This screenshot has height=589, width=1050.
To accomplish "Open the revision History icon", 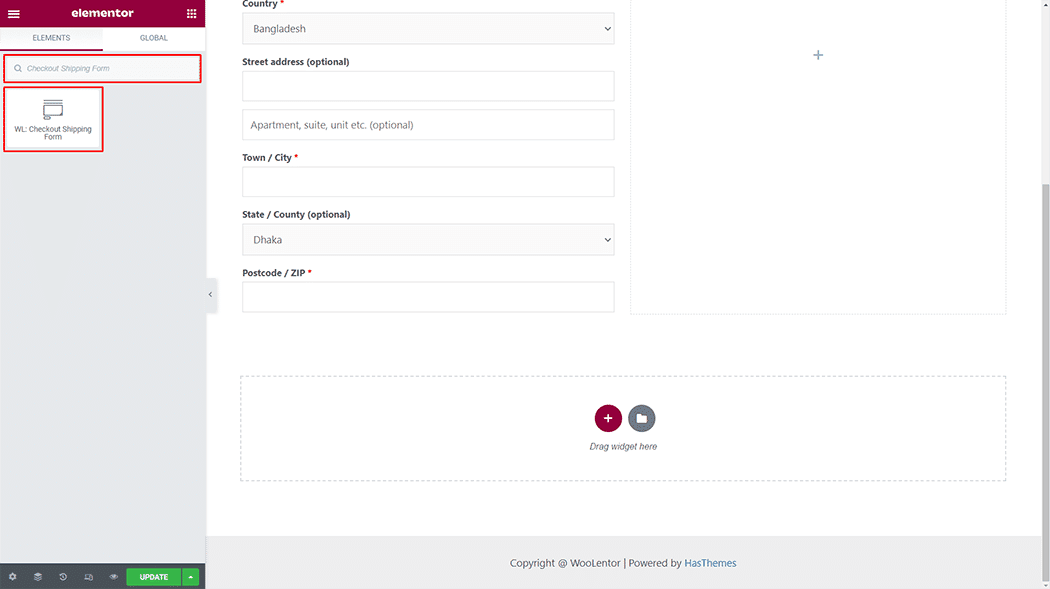I will (63, 577).
